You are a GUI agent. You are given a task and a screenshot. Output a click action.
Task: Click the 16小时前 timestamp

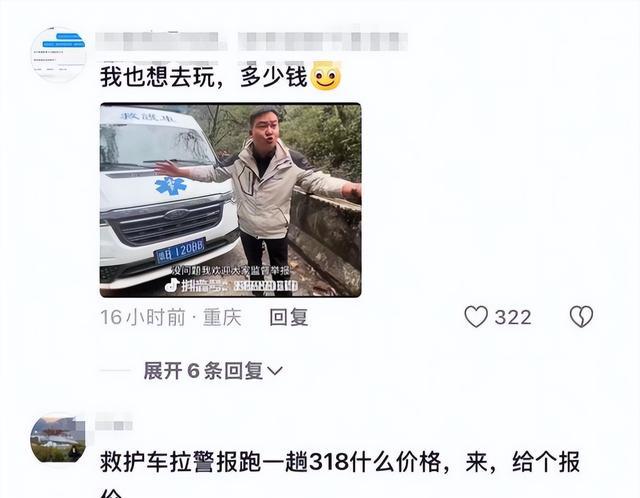tap(143, 317)
